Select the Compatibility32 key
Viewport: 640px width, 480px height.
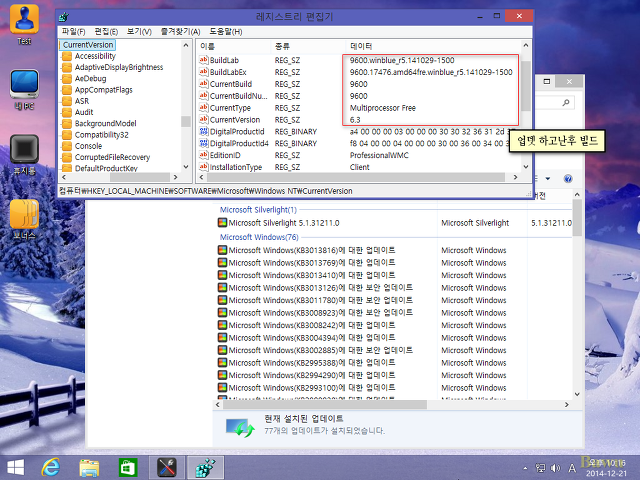(101, 135)
